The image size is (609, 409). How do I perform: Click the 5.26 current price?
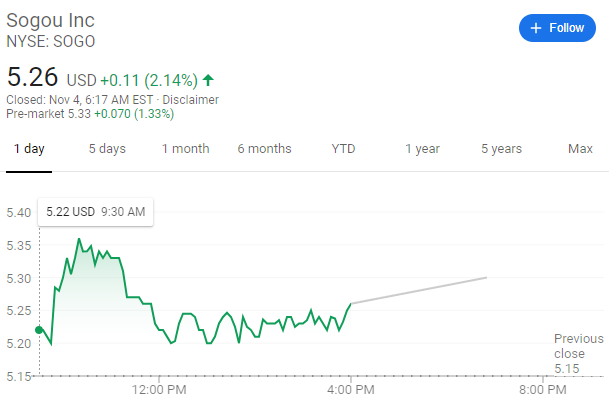(x=32, y=77)
